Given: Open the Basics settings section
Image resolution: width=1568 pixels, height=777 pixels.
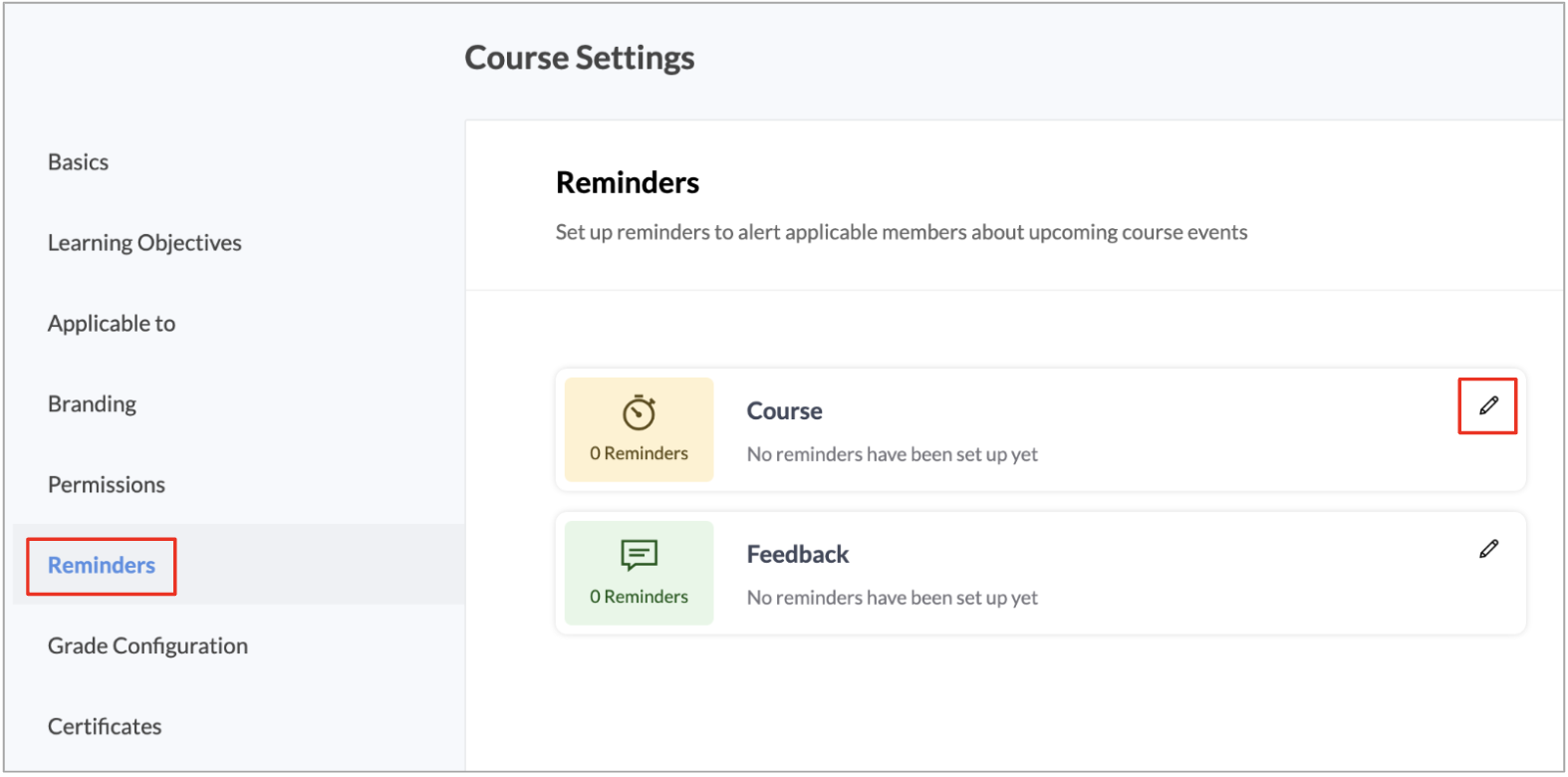Looking at the screenshot, I should coord(78,162).
